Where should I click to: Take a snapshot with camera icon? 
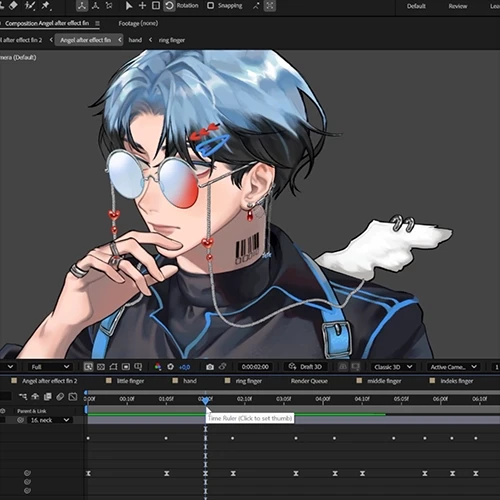tap(210, 367)
